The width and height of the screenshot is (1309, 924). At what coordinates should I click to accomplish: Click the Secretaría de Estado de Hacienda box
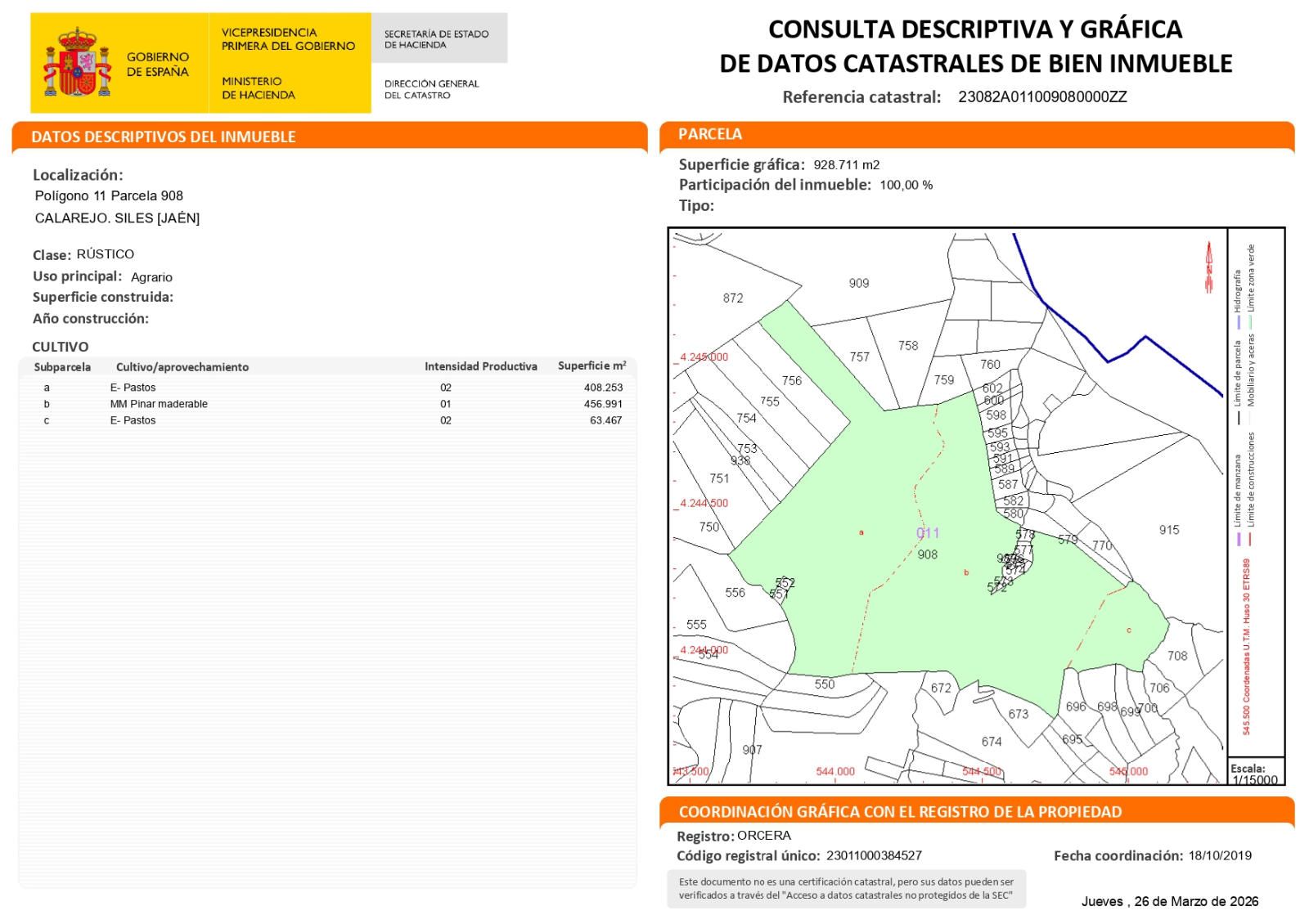[439, 38]
